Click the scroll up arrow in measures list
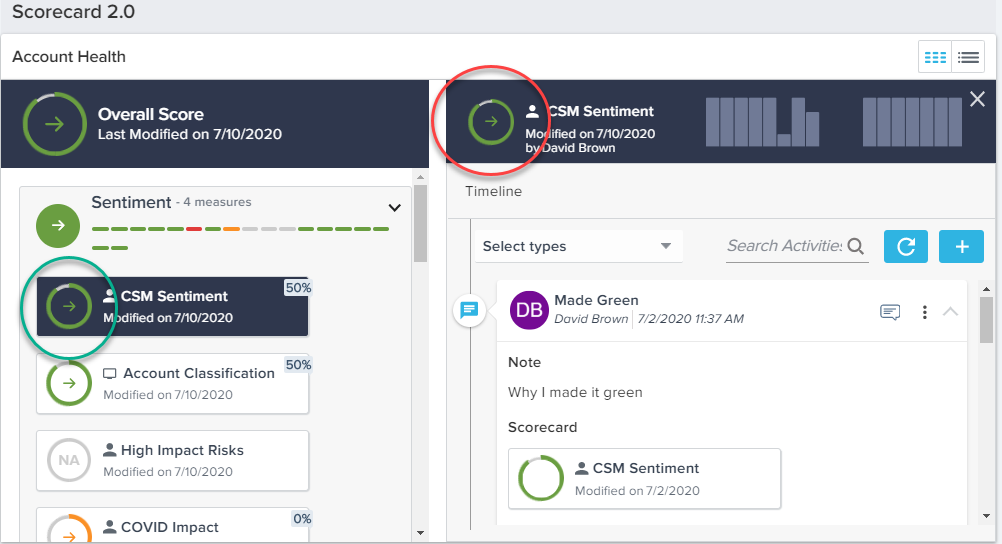The height and width of the screenshot is (544, 1002). [420, 177]
